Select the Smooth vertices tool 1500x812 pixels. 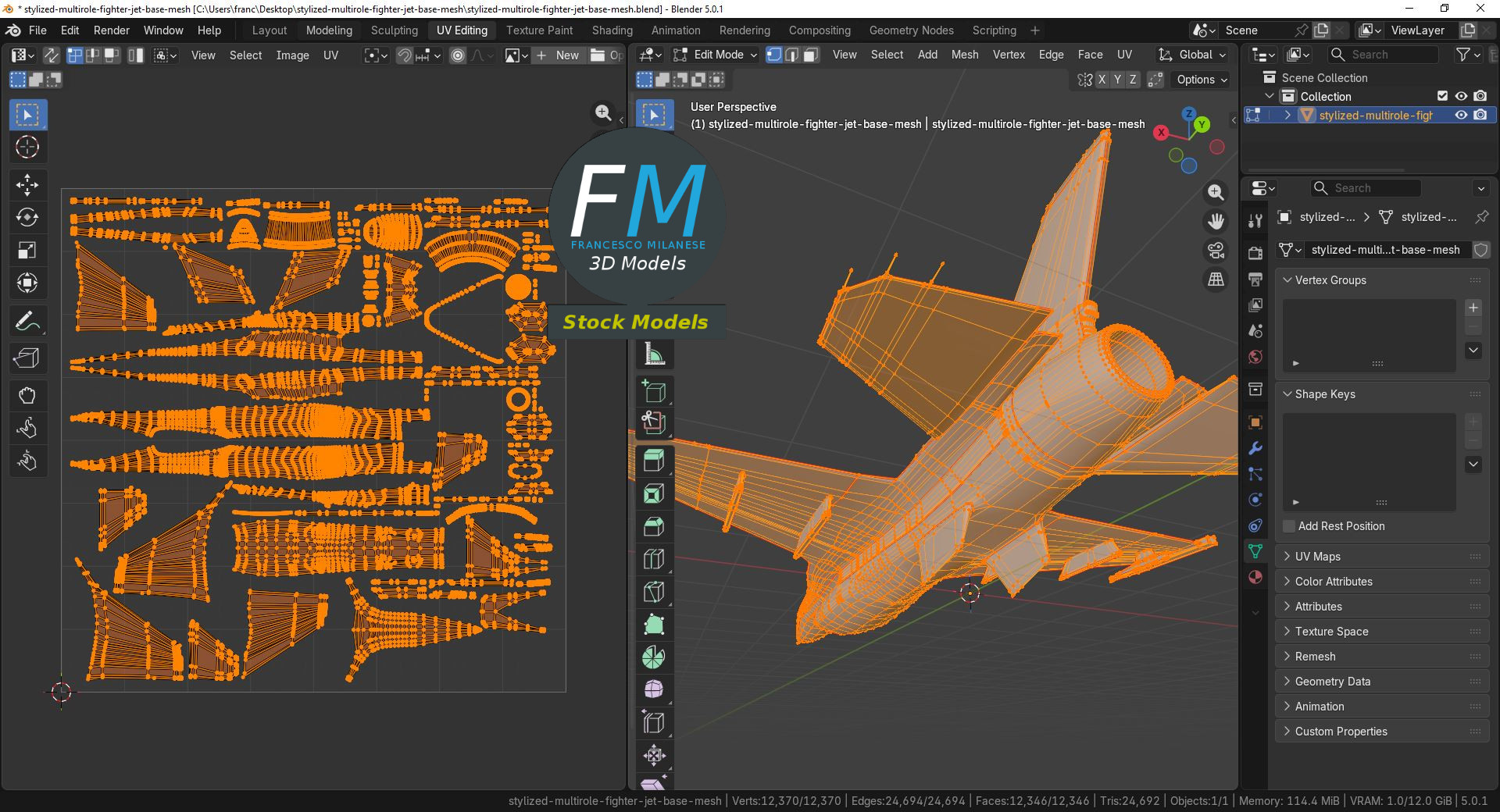pos(654,690)
